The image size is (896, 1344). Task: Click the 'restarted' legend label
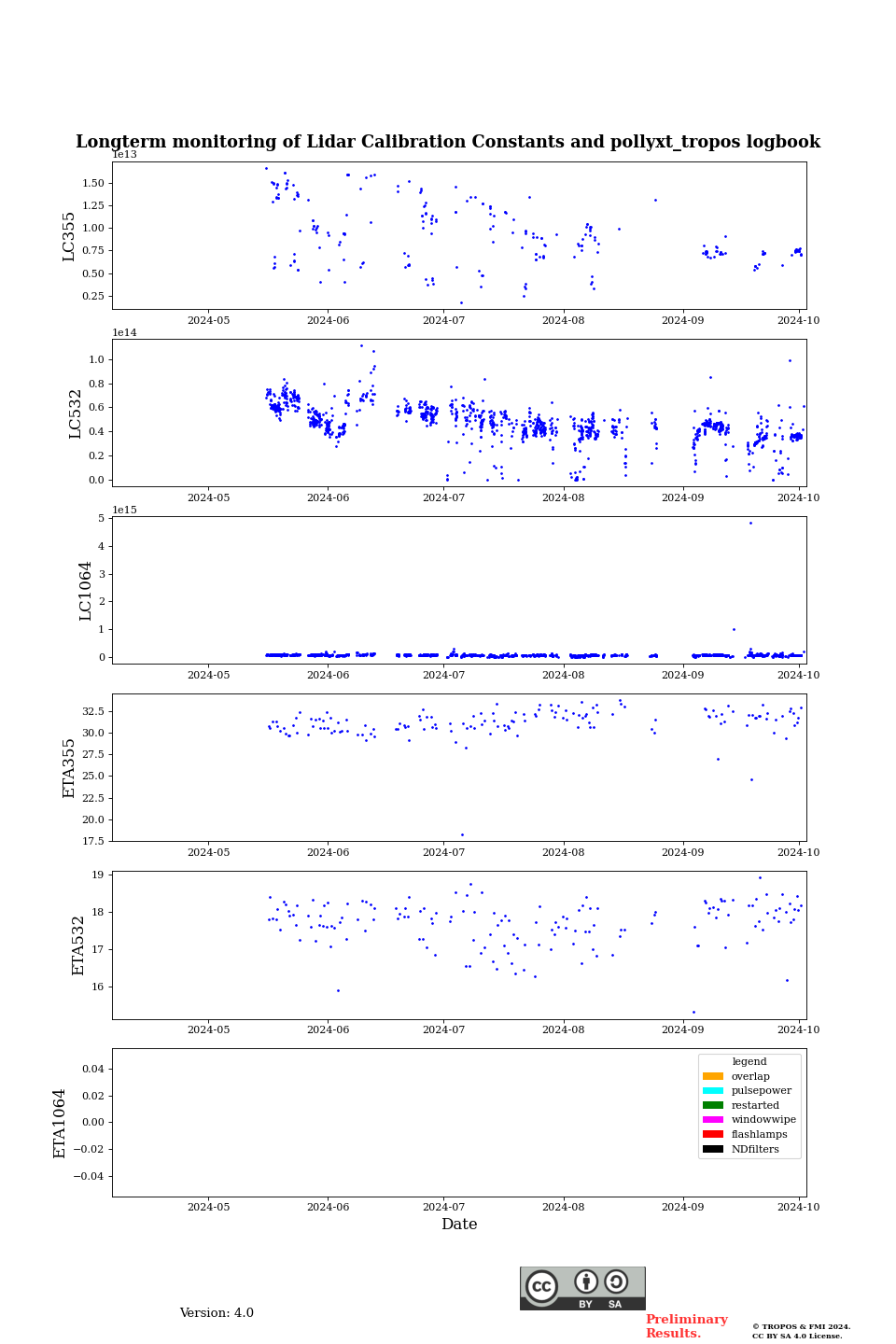[755, 1105]
